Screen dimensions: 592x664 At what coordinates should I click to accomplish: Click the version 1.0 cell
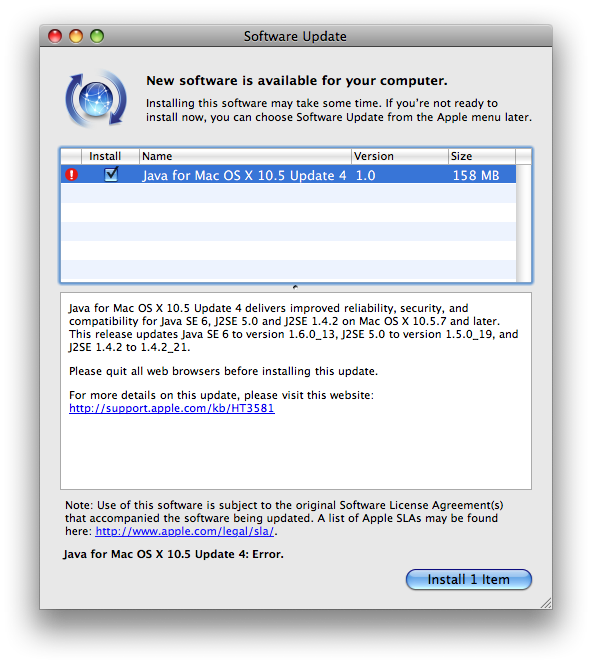pyautogui.click(x=365, y=175)
